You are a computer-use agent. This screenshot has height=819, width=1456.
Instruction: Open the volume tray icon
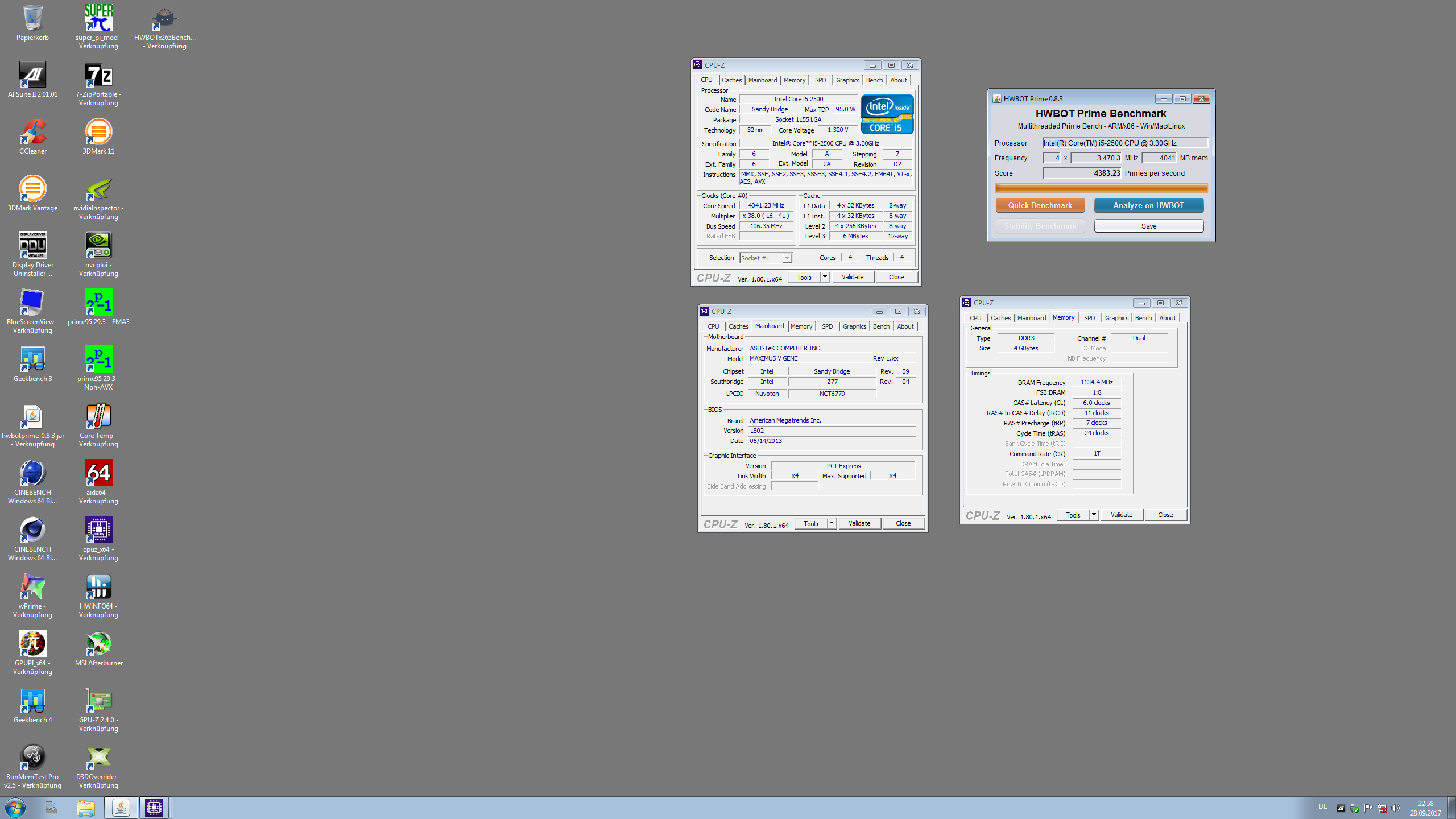coord(1395,808)
